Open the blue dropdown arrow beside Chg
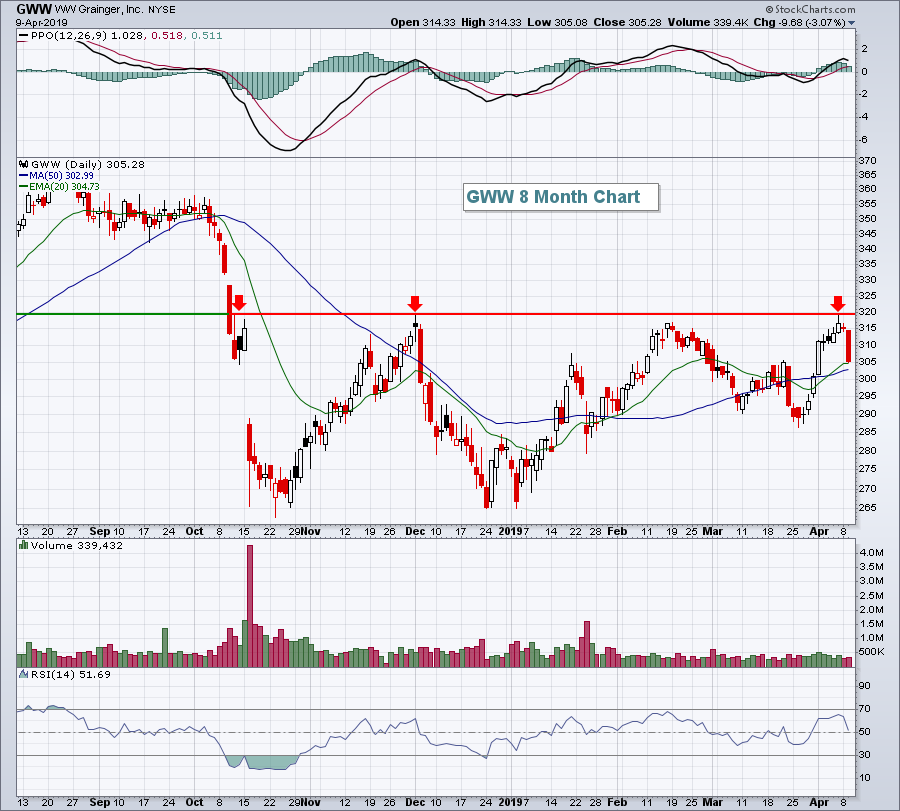The width and height of the screenshot is (900, 811). [x=851, y=23]
